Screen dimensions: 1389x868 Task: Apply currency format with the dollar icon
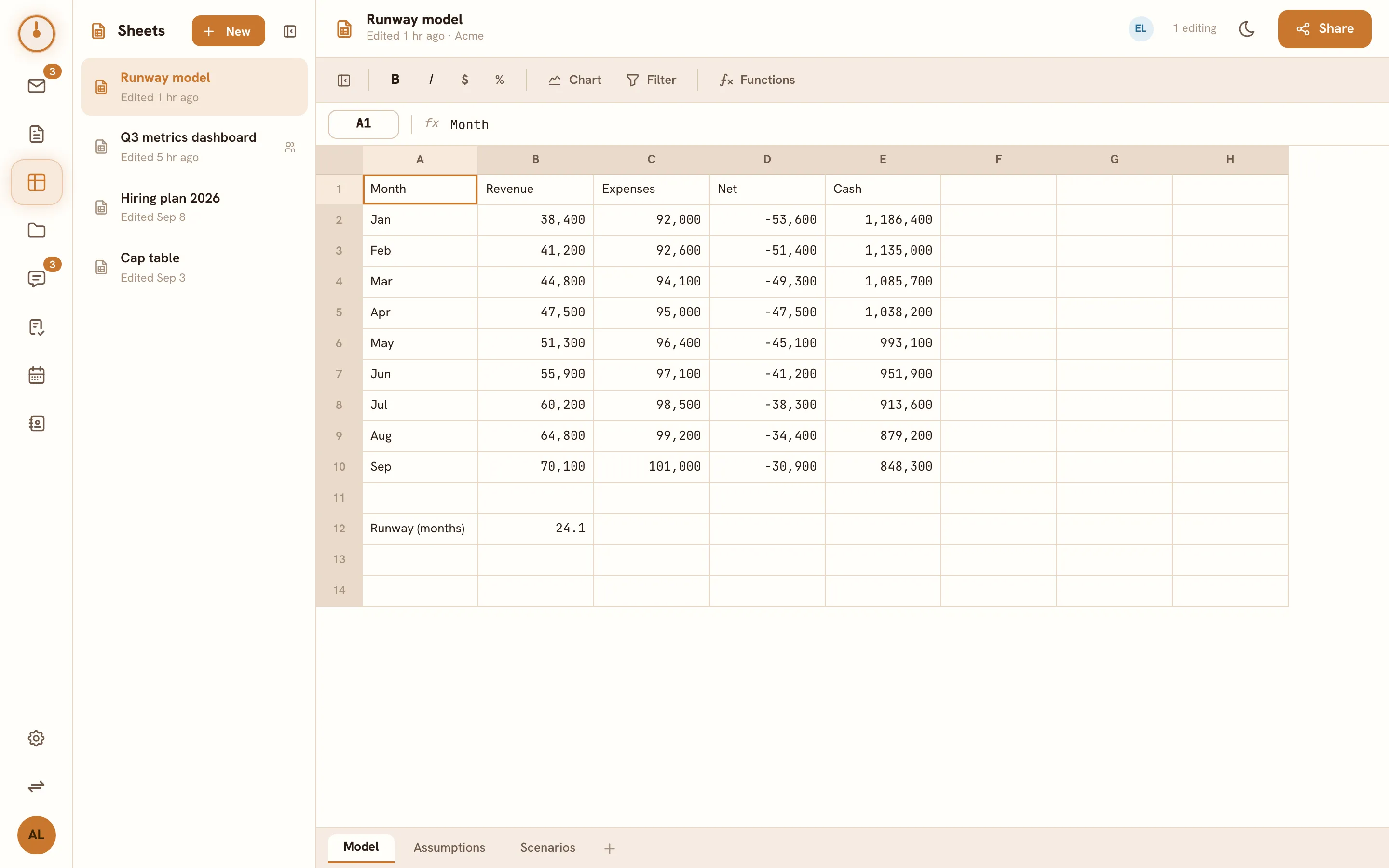click(465, 80)
